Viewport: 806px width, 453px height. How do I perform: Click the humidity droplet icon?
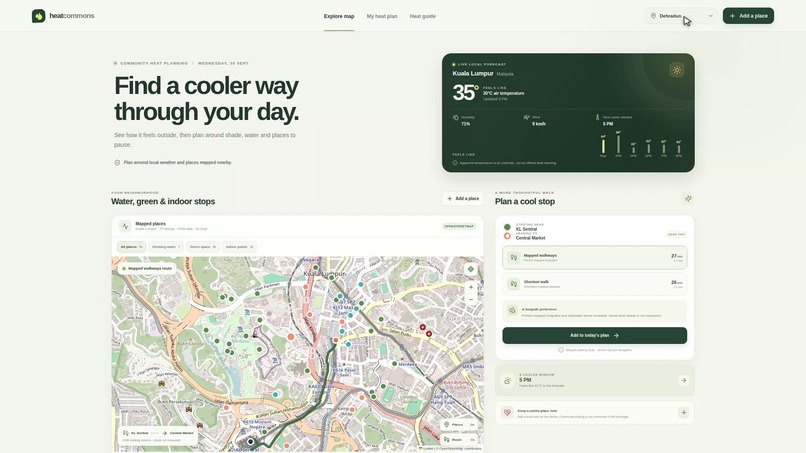click(455, 118)
